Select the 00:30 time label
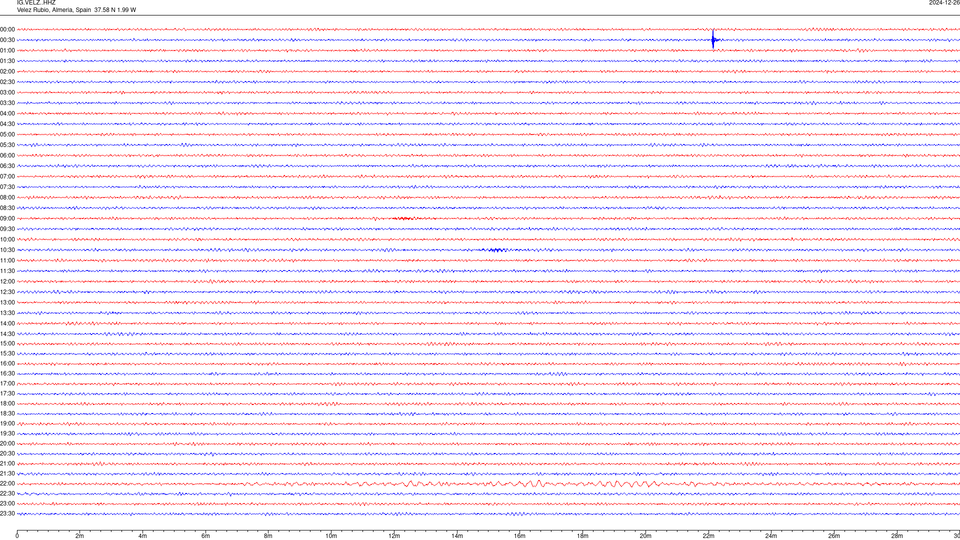Viewport: 960px width, 540px height. [x=7, y=40]
